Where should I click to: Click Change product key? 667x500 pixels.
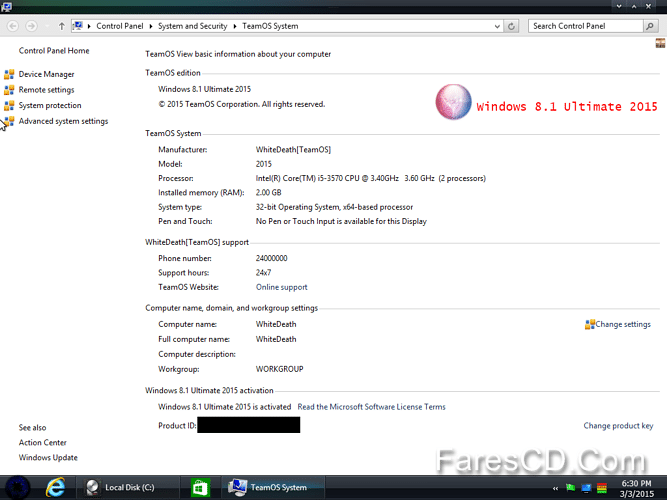point(618,426)
